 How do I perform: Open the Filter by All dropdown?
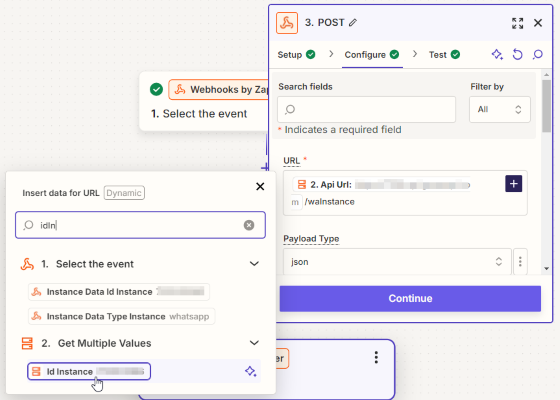[x=500, y=109]
